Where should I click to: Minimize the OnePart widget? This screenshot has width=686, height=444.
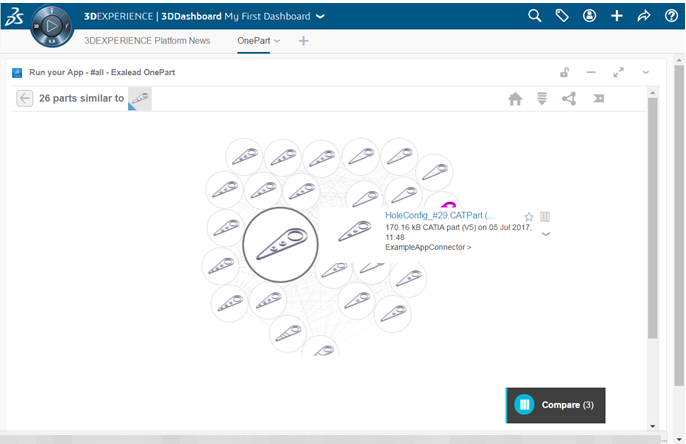click(x=591, y=72)
